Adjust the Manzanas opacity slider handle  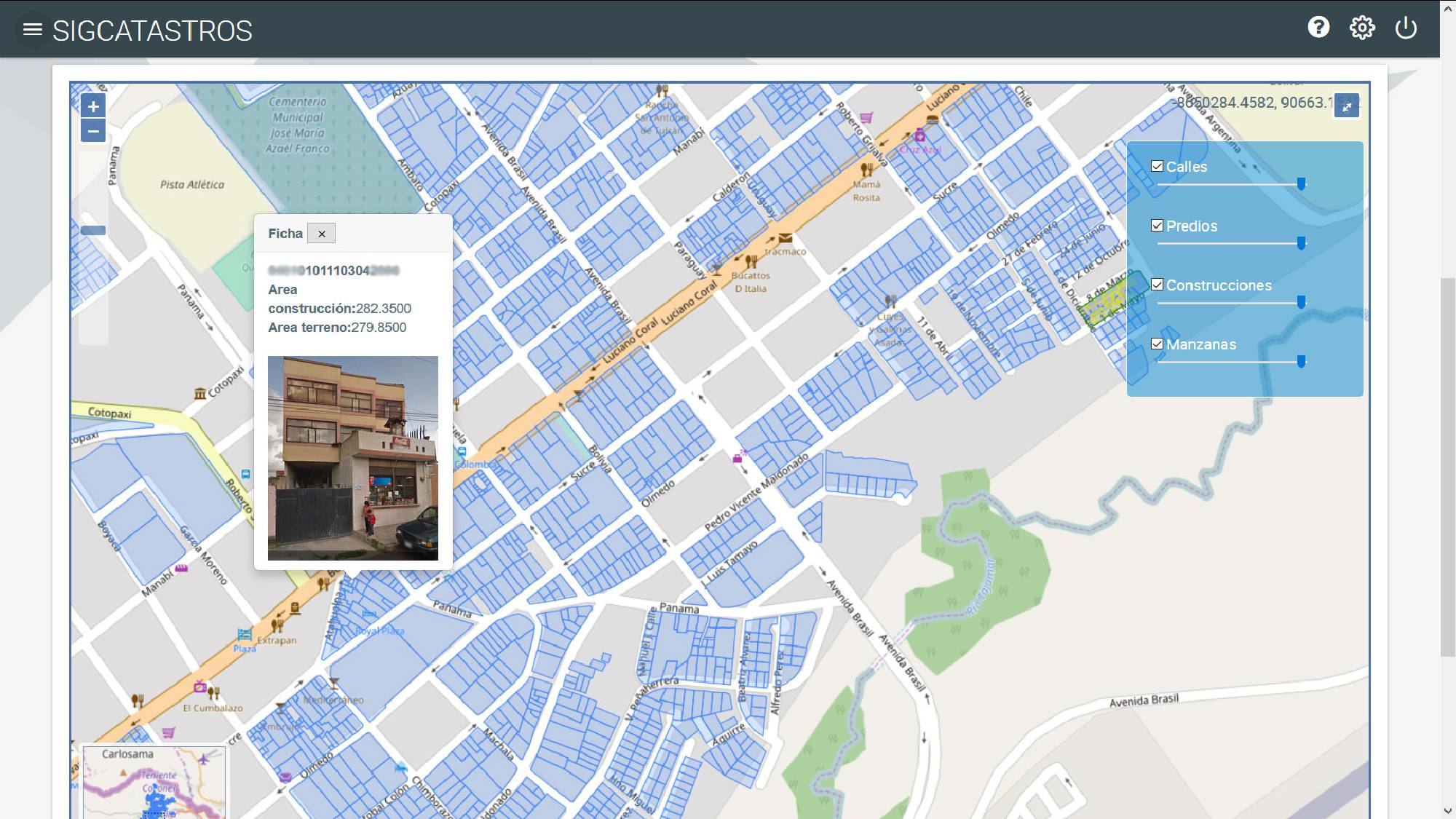(x=1301, y=361)
